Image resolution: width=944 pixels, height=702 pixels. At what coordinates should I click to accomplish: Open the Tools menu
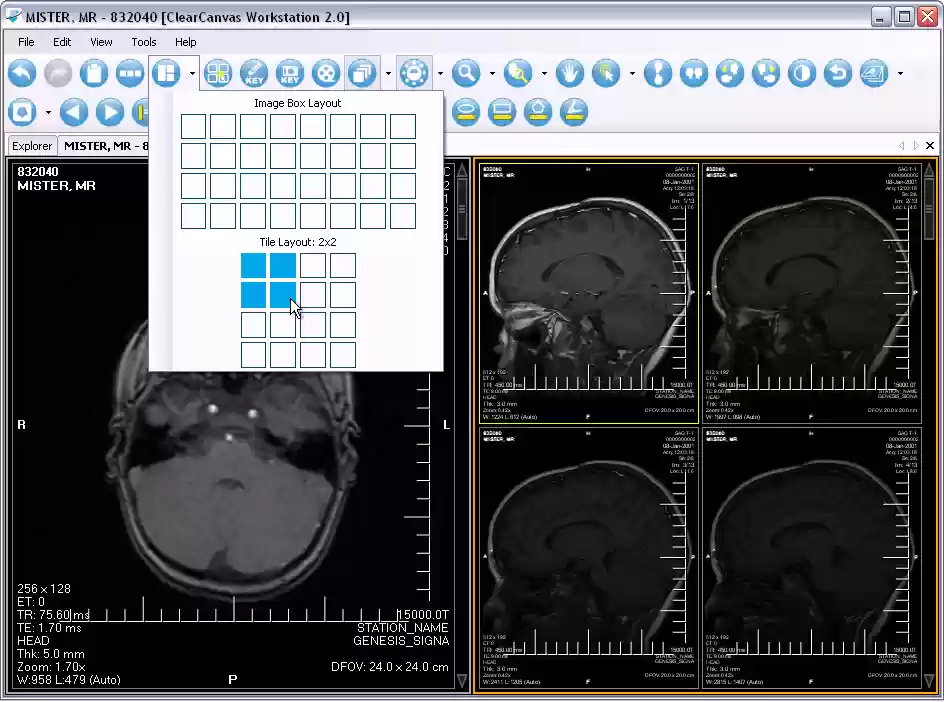[x=144, y=42]
